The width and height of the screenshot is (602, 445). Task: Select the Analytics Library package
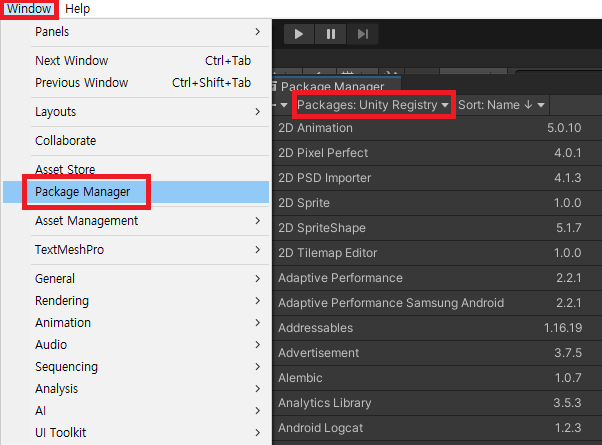tap(437, 402)
